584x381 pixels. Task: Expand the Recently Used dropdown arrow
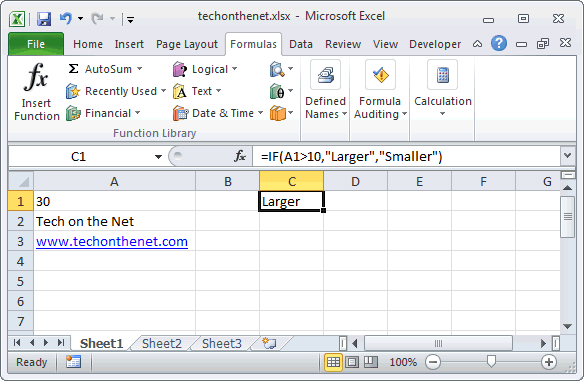coord(163,91)
